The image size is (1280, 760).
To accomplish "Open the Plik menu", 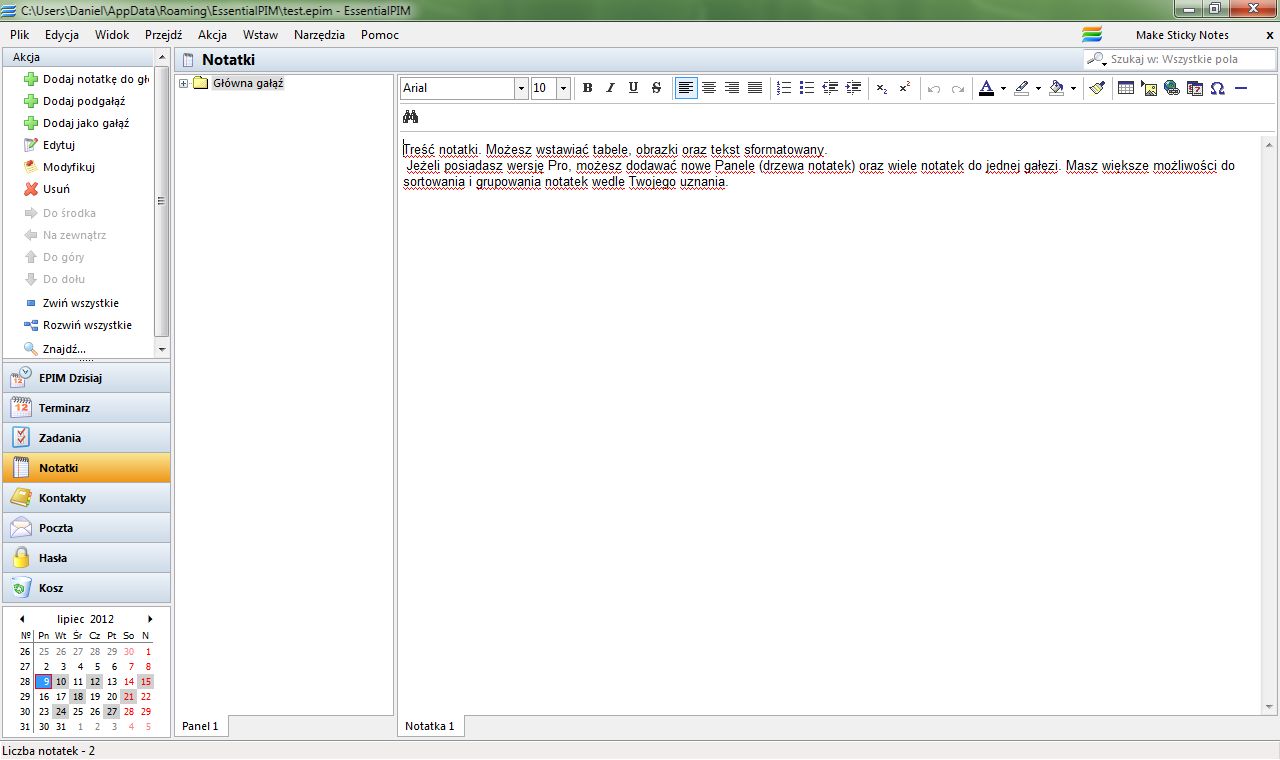I will [x=20, y=35].
